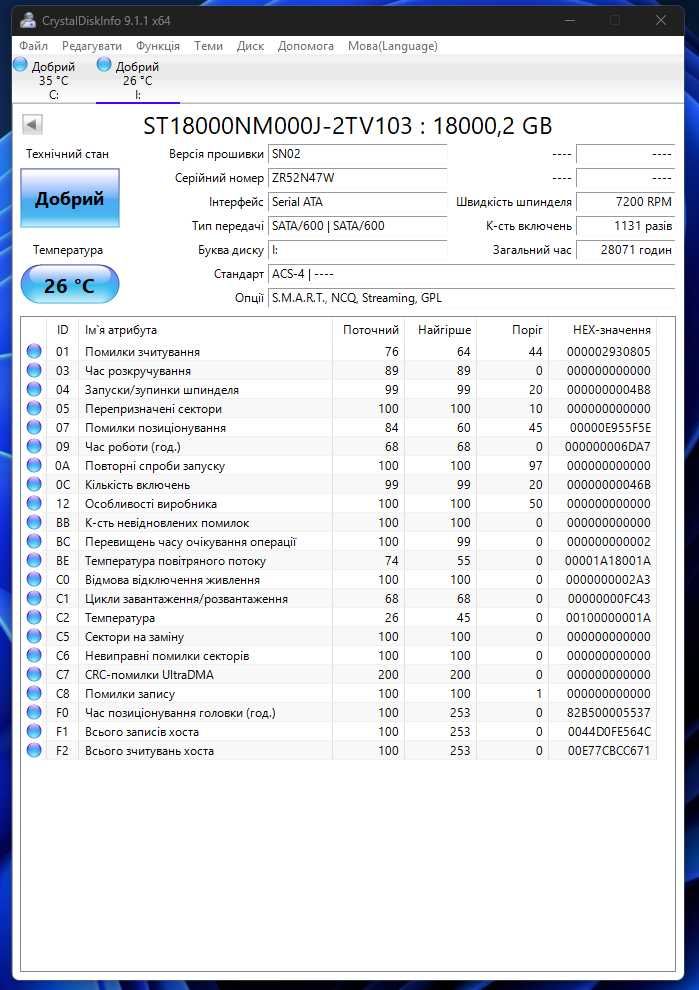This screenshot has height=990, width=699.
Task: Open the Диск menu
Action: tap(250, 46)
